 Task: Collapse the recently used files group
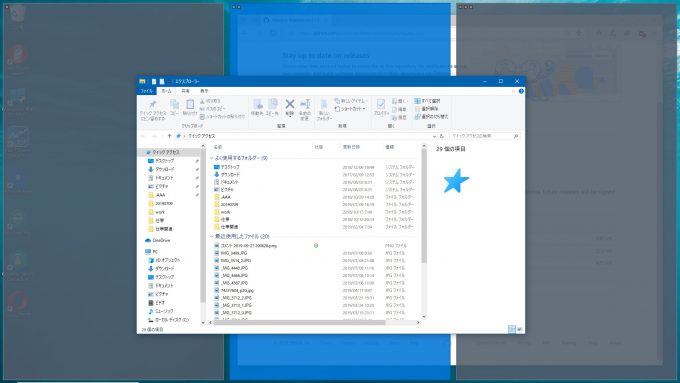tap(212, 237)
